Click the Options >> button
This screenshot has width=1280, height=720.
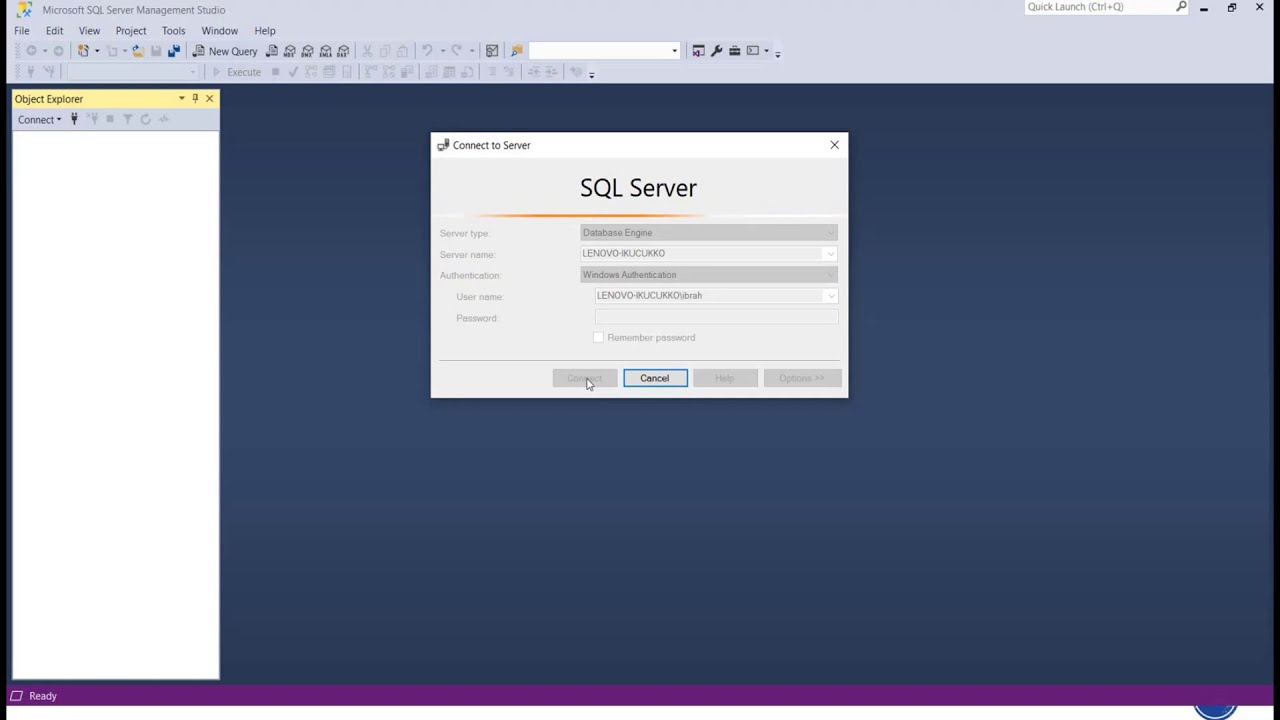(x=802, y=378)
